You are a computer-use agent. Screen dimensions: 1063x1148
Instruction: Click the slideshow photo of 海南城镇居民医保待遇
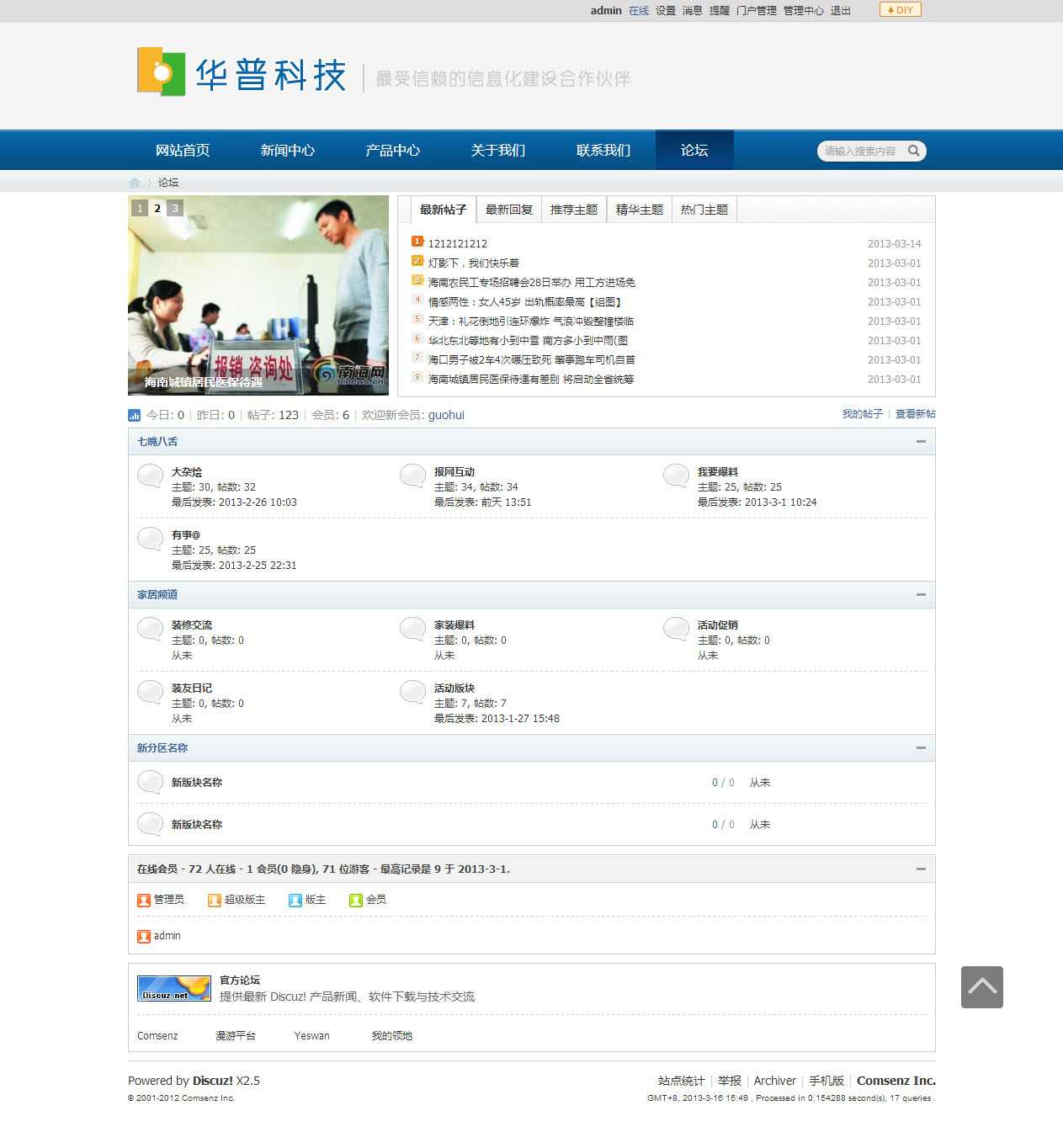258,295
